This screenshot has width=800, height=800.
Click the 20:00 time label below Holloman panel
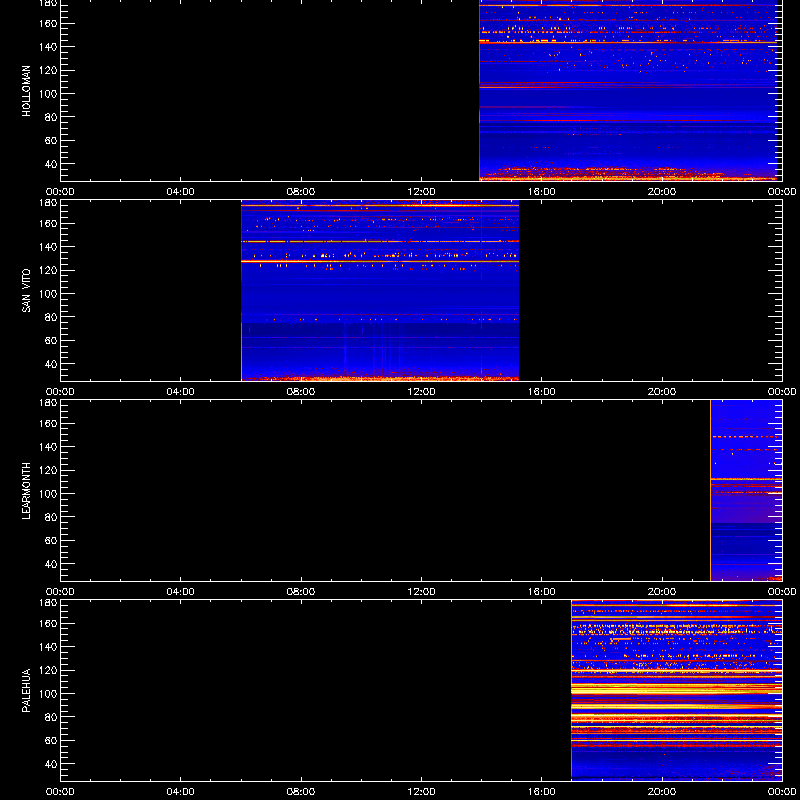662,192
